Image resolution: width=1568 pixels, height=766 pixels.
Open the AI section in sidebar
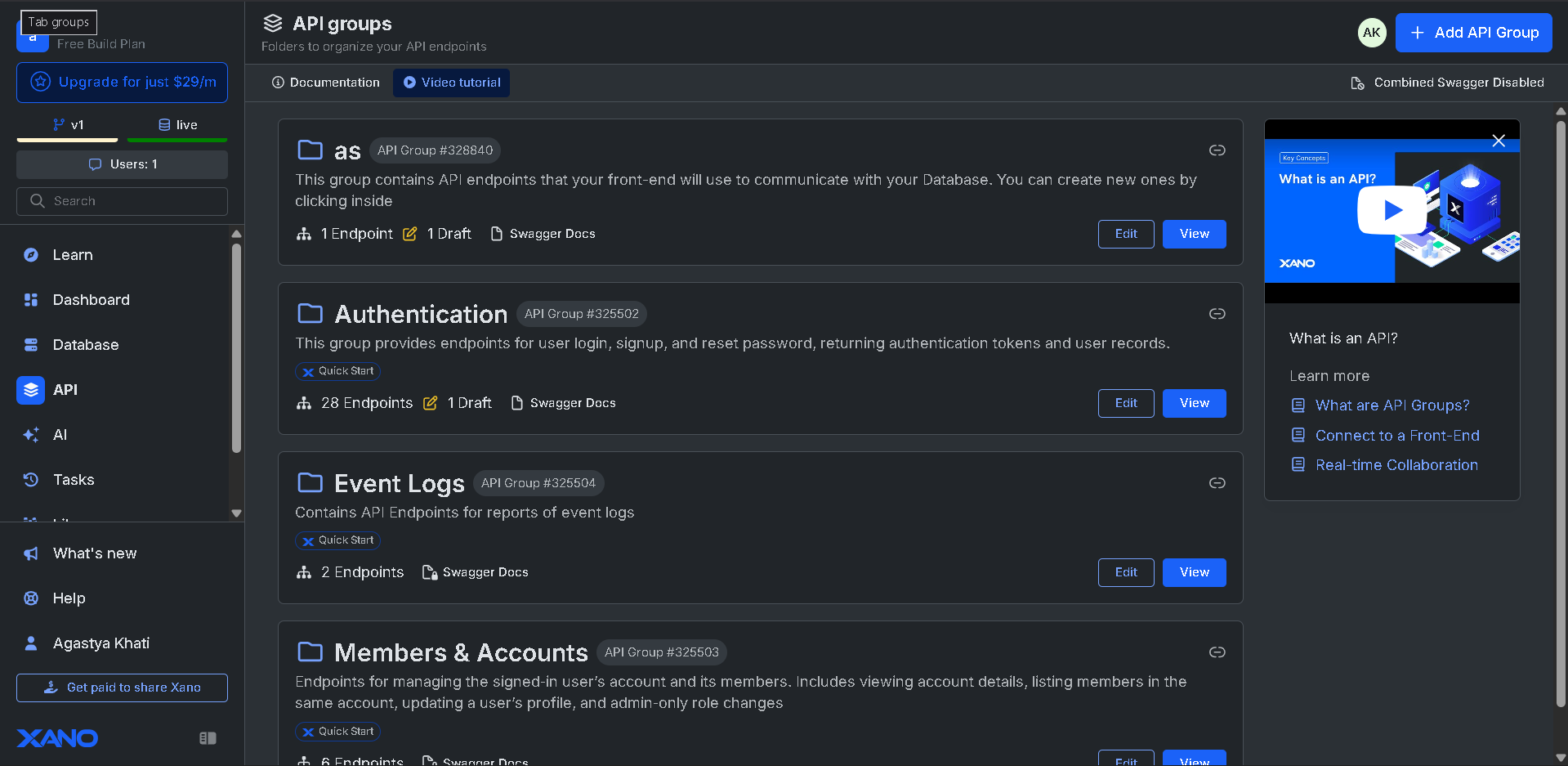click(60, 435)
